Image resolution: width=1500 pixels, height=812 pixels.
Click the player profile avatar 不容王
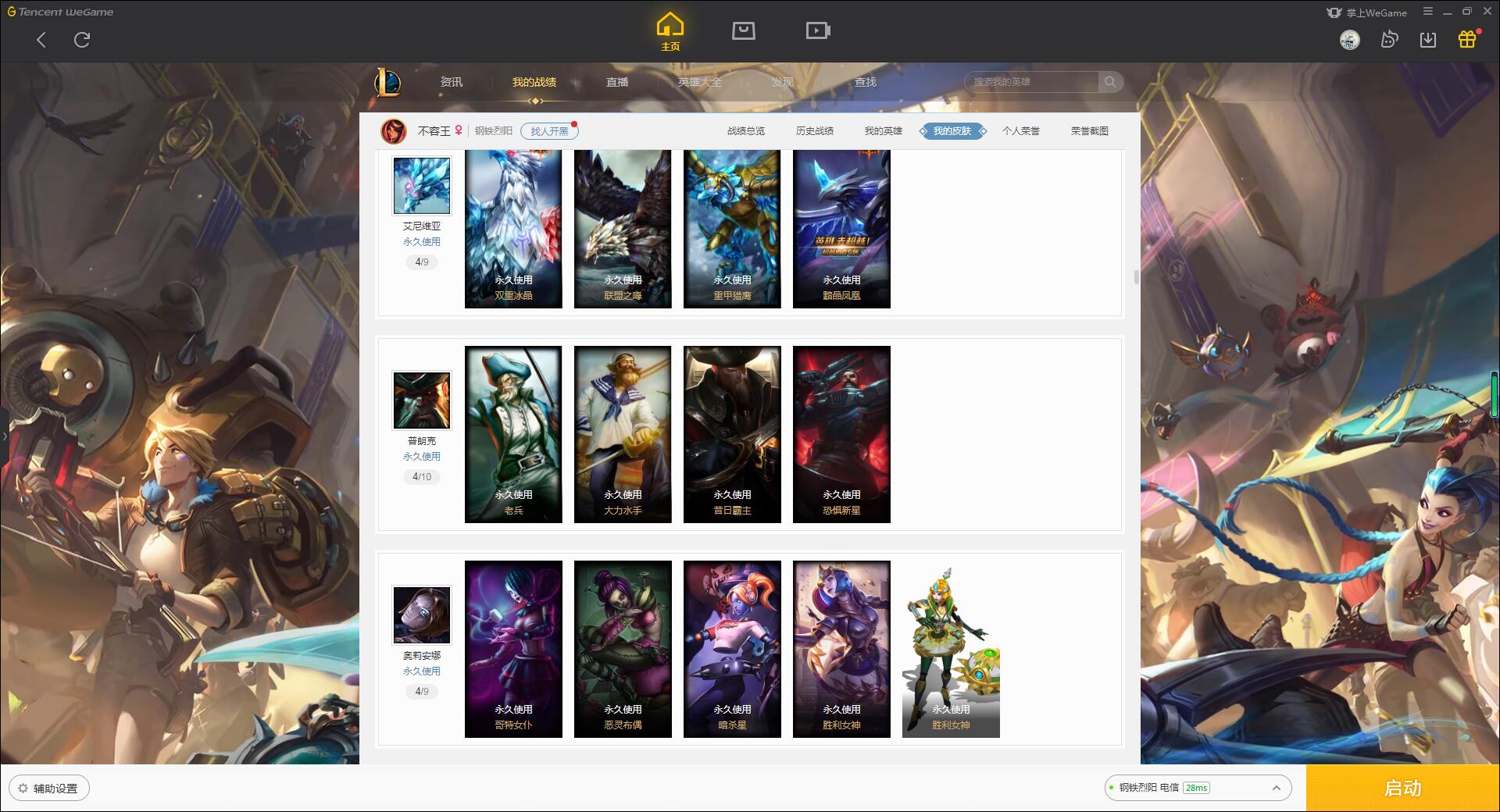click(394, 131)
